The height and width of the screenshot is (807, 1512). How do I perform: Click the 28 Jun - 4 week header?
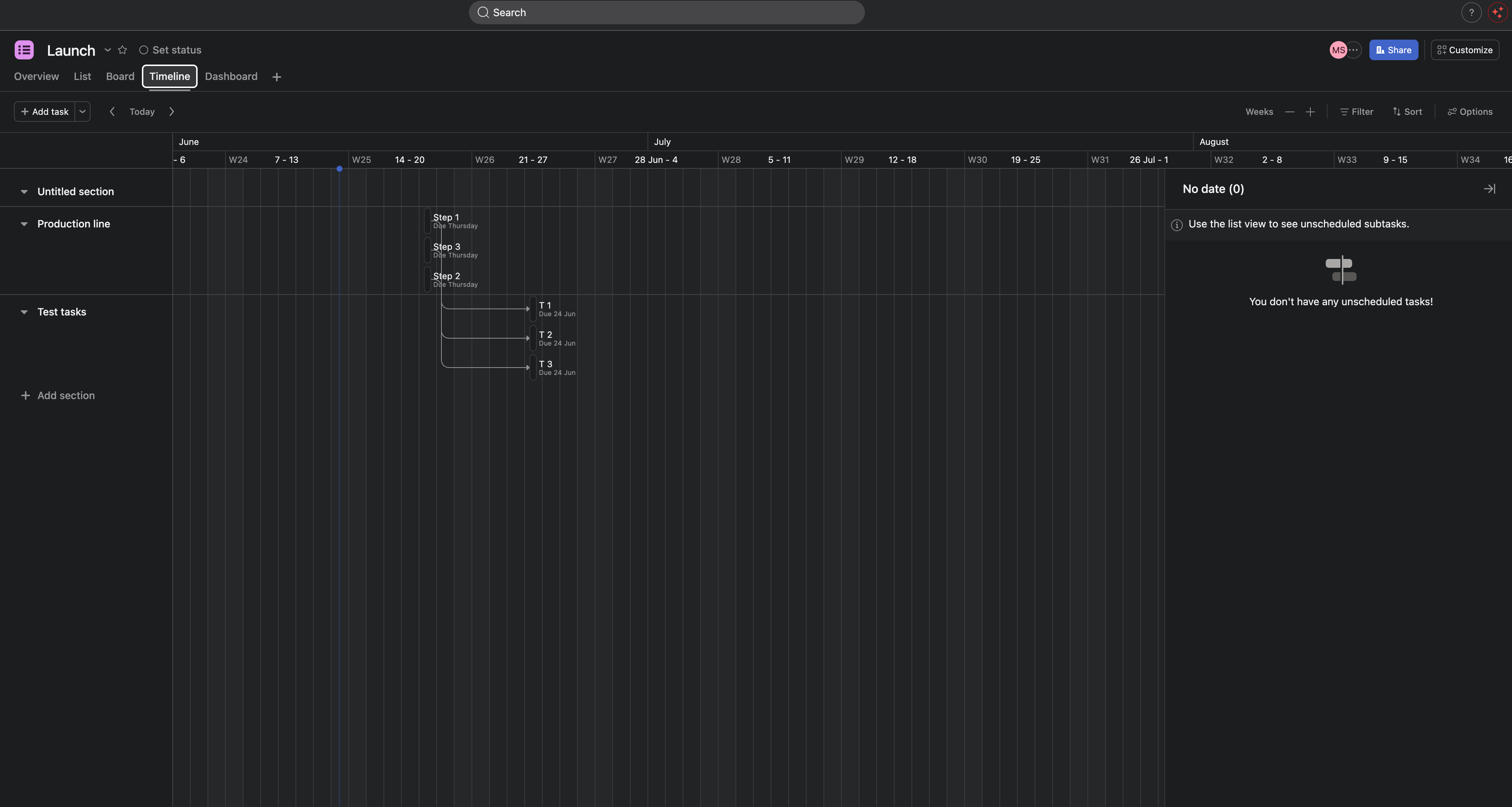(656, 160)
